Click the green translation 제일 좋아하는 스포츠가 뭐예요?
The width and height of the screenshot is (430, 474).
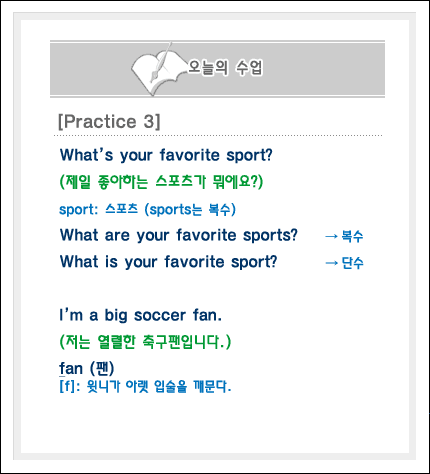pyautogui.click(x=161, y=182)
